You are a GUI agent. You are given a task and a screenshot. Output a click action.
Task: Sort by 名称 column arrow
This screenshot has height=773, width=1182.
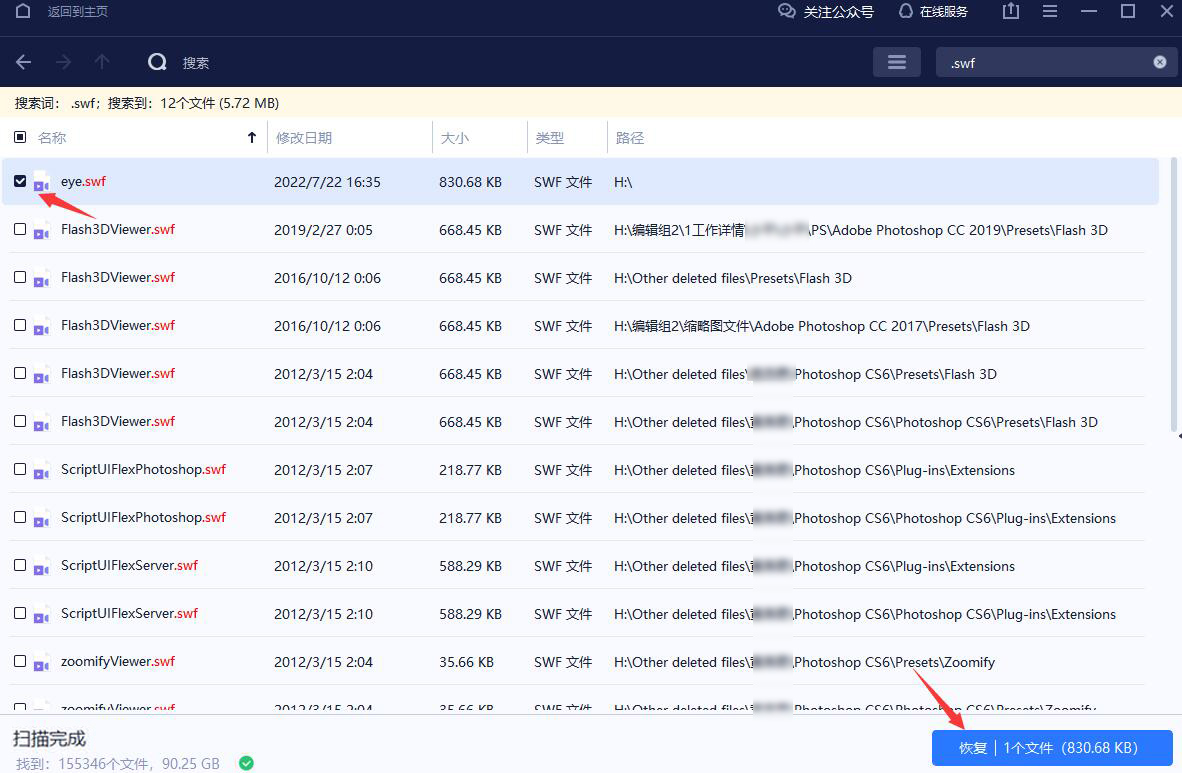click(x=251, y=138)
